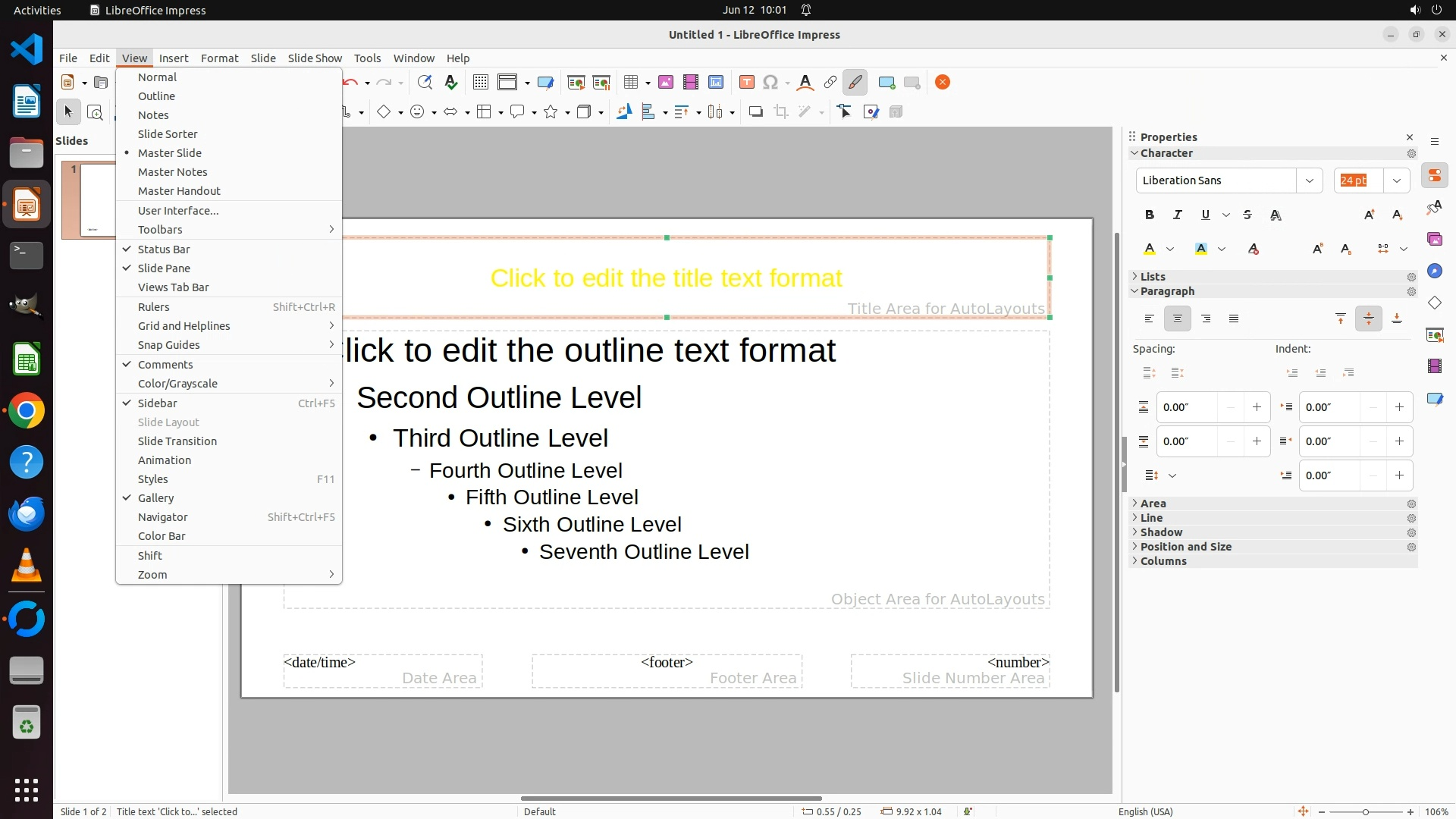Open the font name dropdown arrow

tap(1309, 180)
